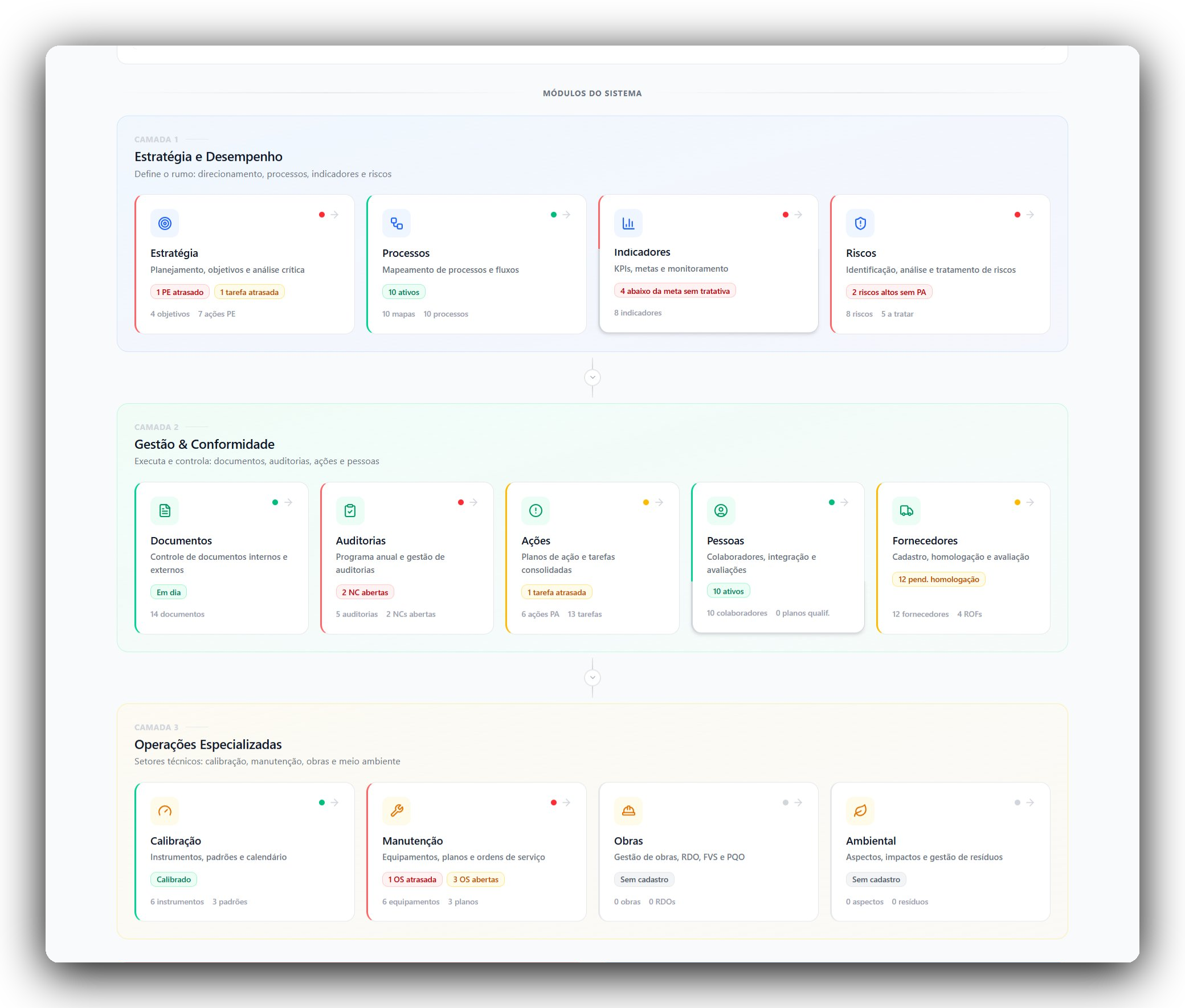Click '4 ROFs' text on Fornecedores card

click(x=970, y=614)
